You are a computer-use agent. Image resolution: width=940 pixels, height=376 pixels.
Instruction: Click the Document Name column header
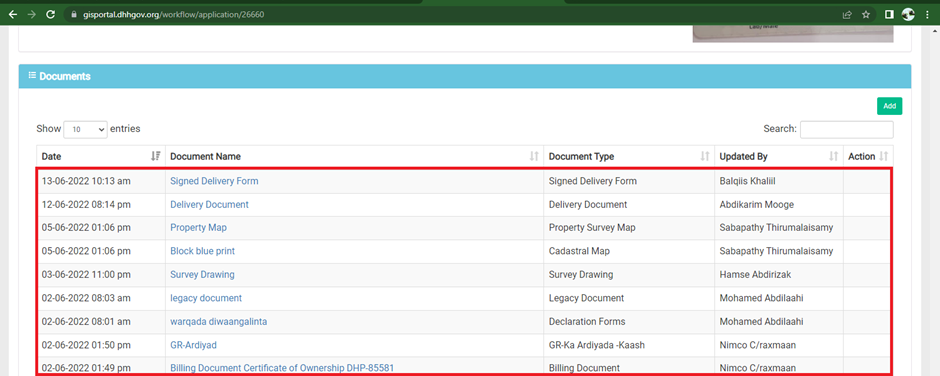coord(354,157)
